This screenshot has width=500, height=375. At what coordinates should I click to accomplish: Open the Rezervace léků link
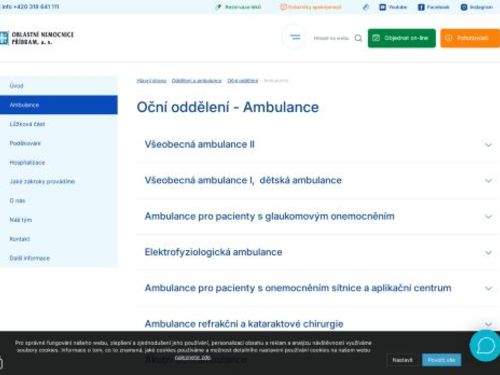click(x=239, y=7)
